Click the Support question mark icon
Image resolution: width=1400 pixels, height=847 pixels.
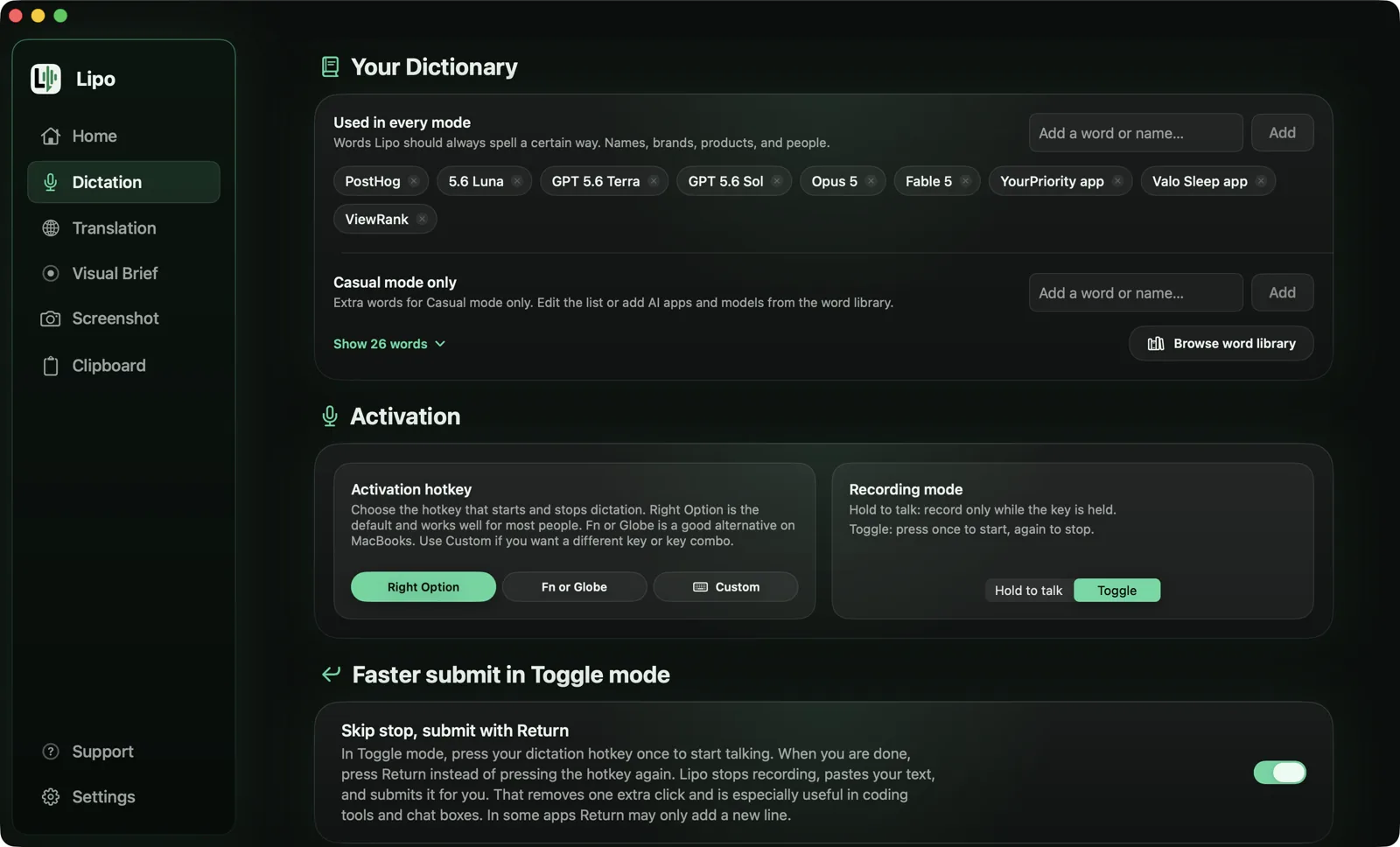(51, 752)
